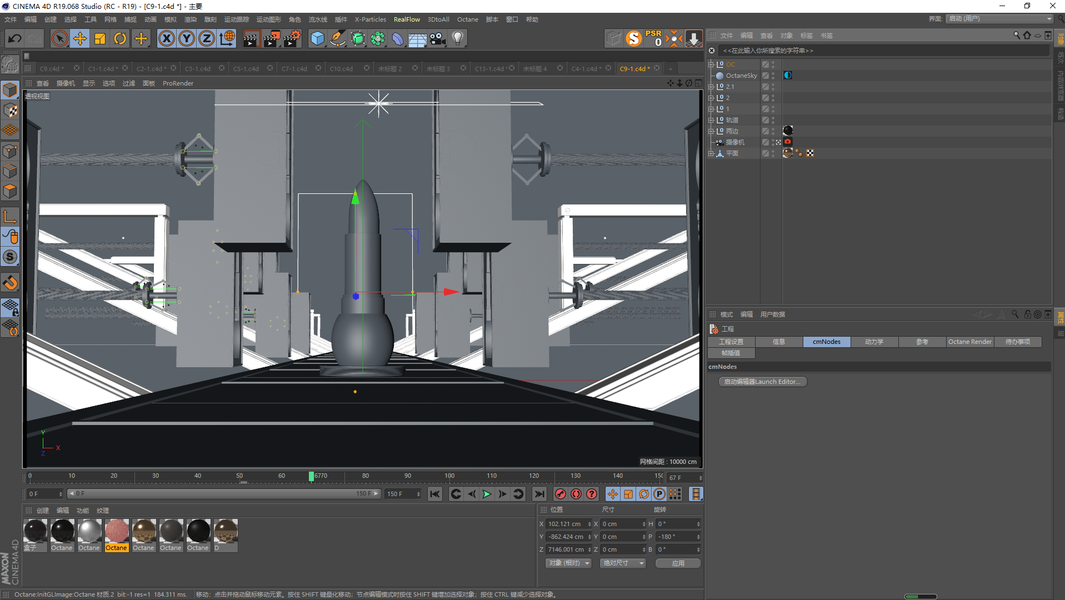Viewport: 1065px width, 600px height.
Task: Open the Spline Pen tool
Action: pyautogui.click(x=338, y=39)
